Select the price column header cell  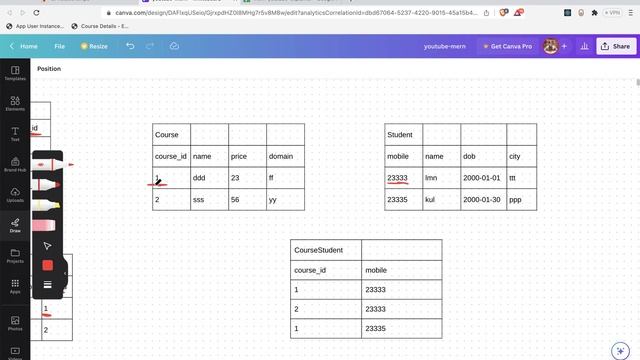pyautogui.click(x=247, y=156)
